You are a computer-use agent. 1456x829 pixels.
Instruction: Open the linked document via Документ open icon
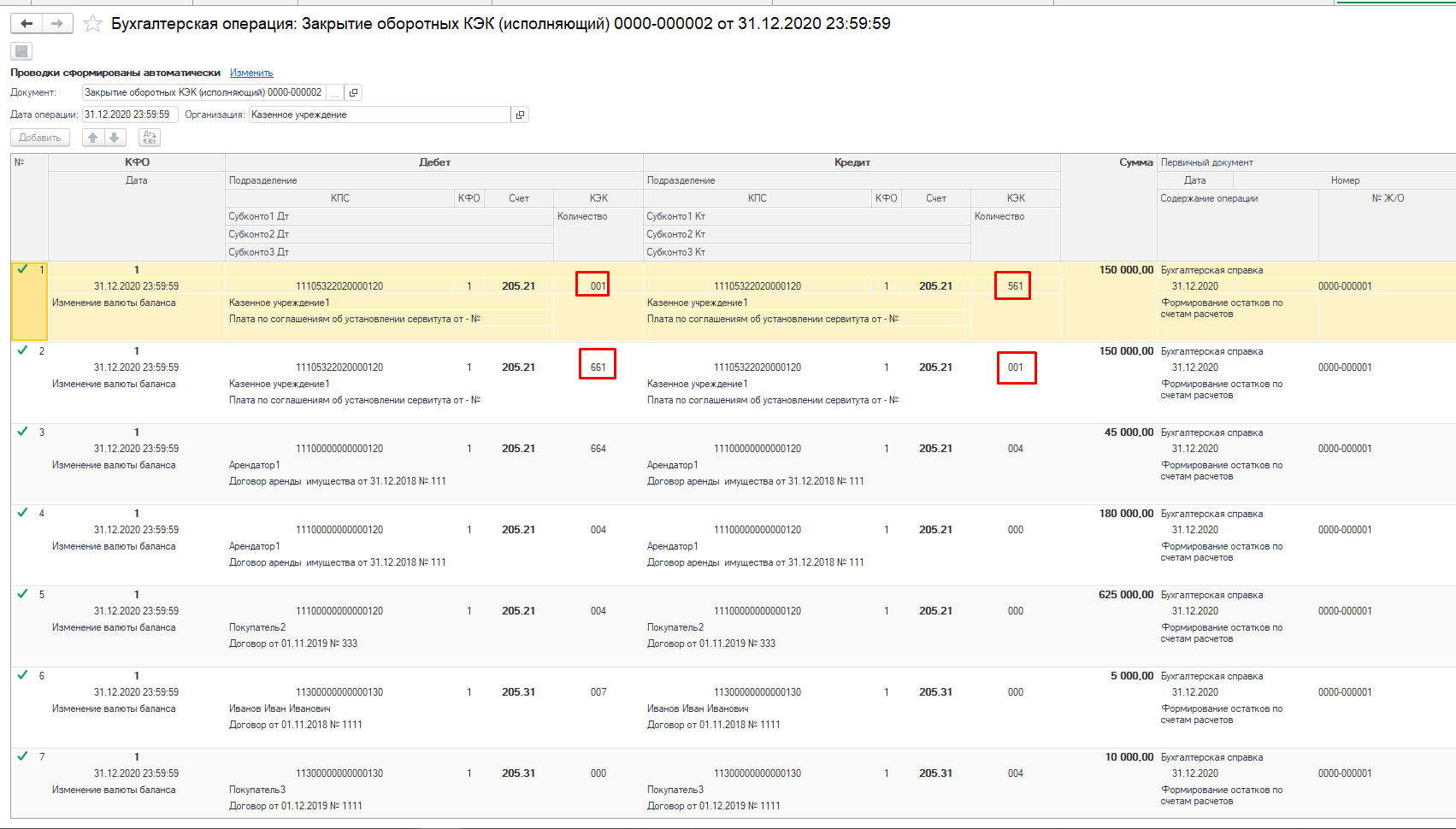click(x=353, y=92)
